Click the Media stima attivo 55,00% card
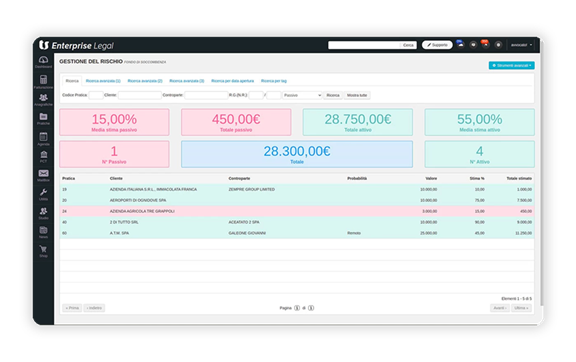 pos(479,122)
